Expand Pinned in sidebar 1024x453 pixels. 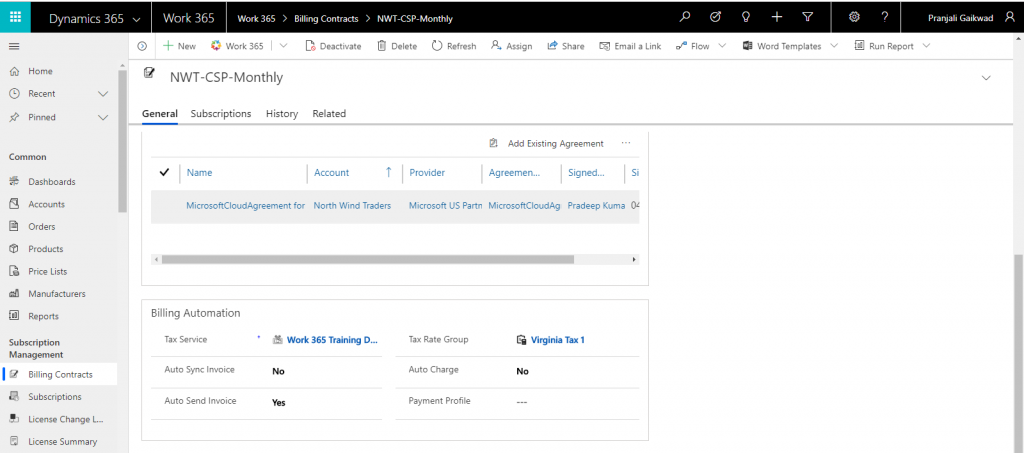pyautogui.click(x=103, y=117)
